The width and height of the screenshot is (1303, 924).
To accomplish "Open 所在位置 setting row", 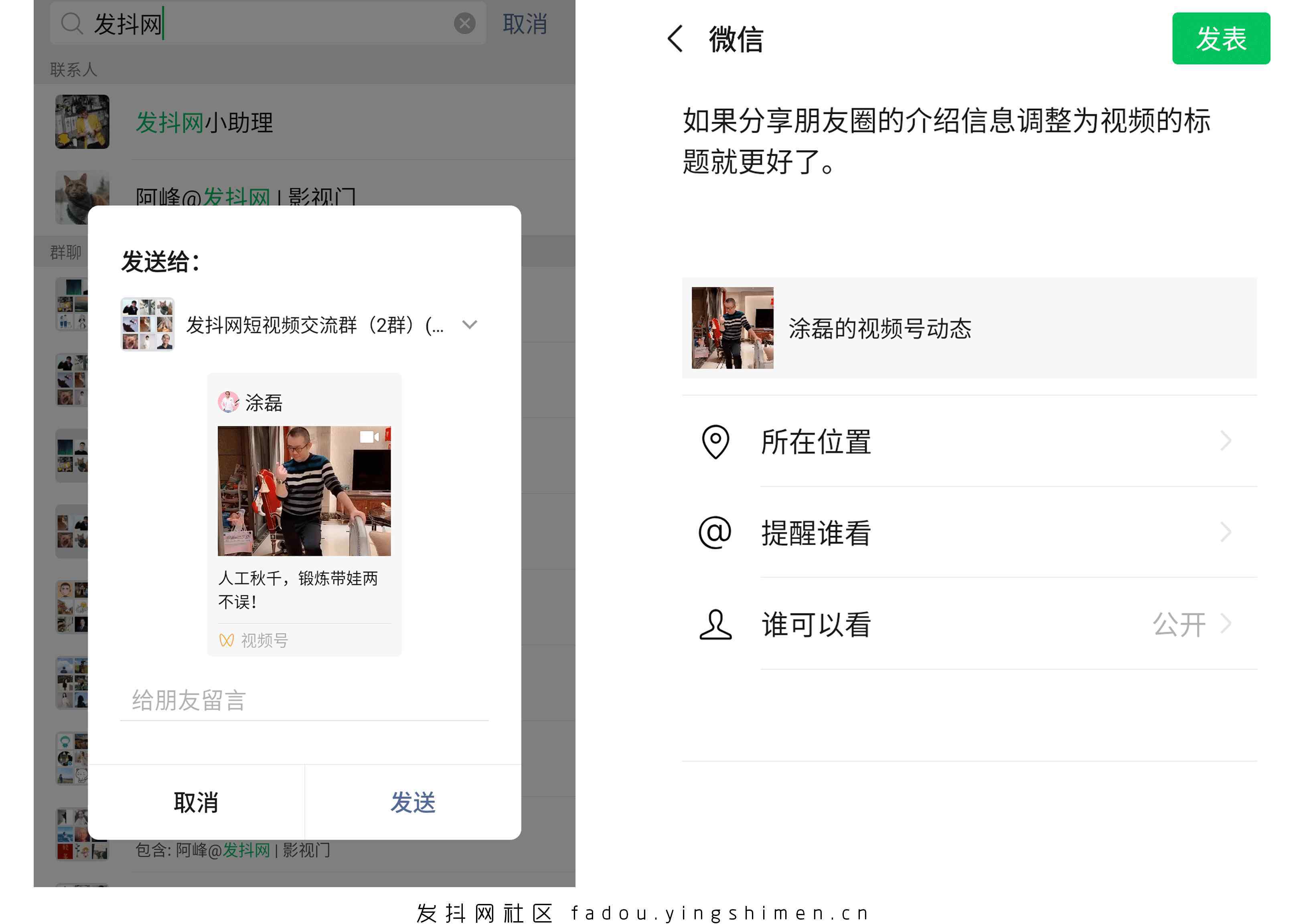I will click(969, 441).
